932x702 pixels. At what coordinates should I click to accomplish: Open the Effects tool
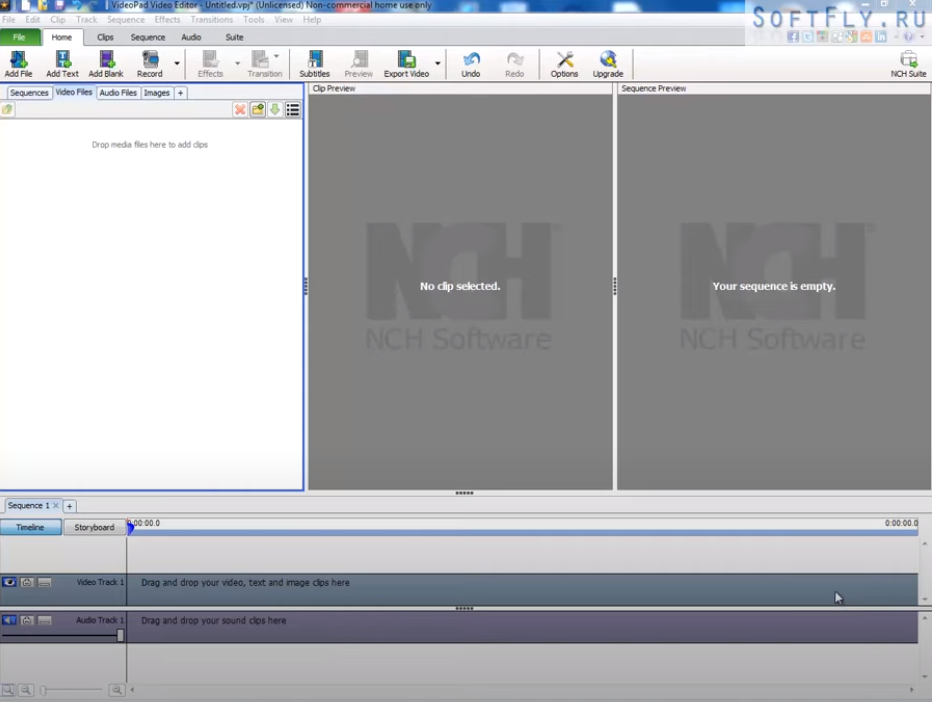(x=210, y=64)
